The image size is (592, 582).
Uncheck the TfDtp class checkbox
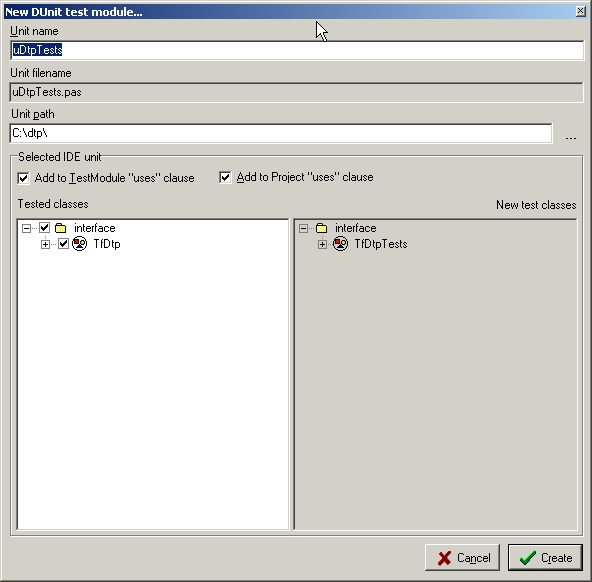(x=63, y=244)
